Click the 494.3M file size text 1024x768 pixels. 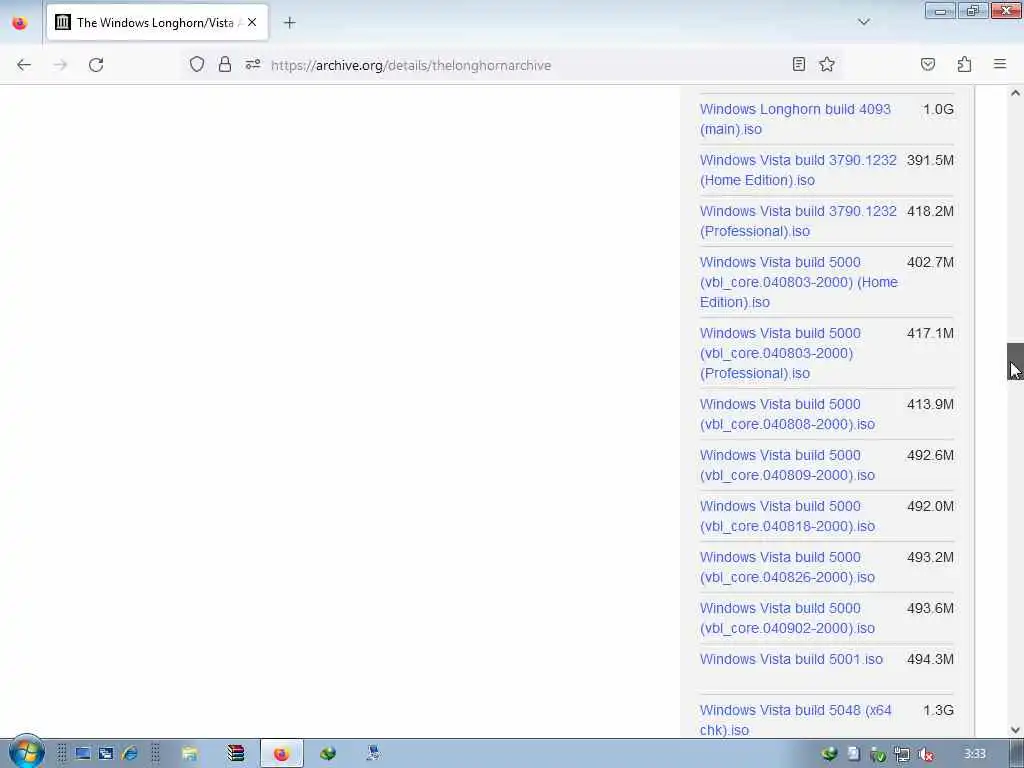(x=930, y=659)
